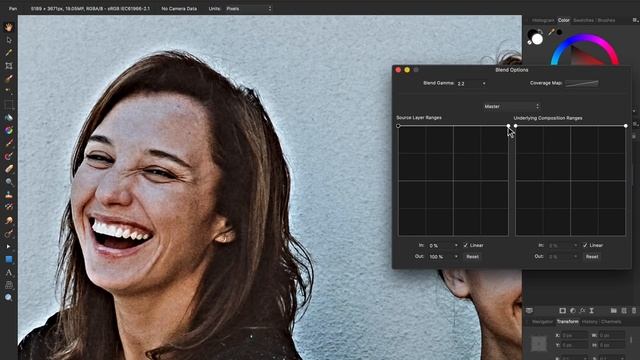Click the right node of the Source Layer Ranges curve
Viewport: 640px width, 360px height.
point(508,126)
